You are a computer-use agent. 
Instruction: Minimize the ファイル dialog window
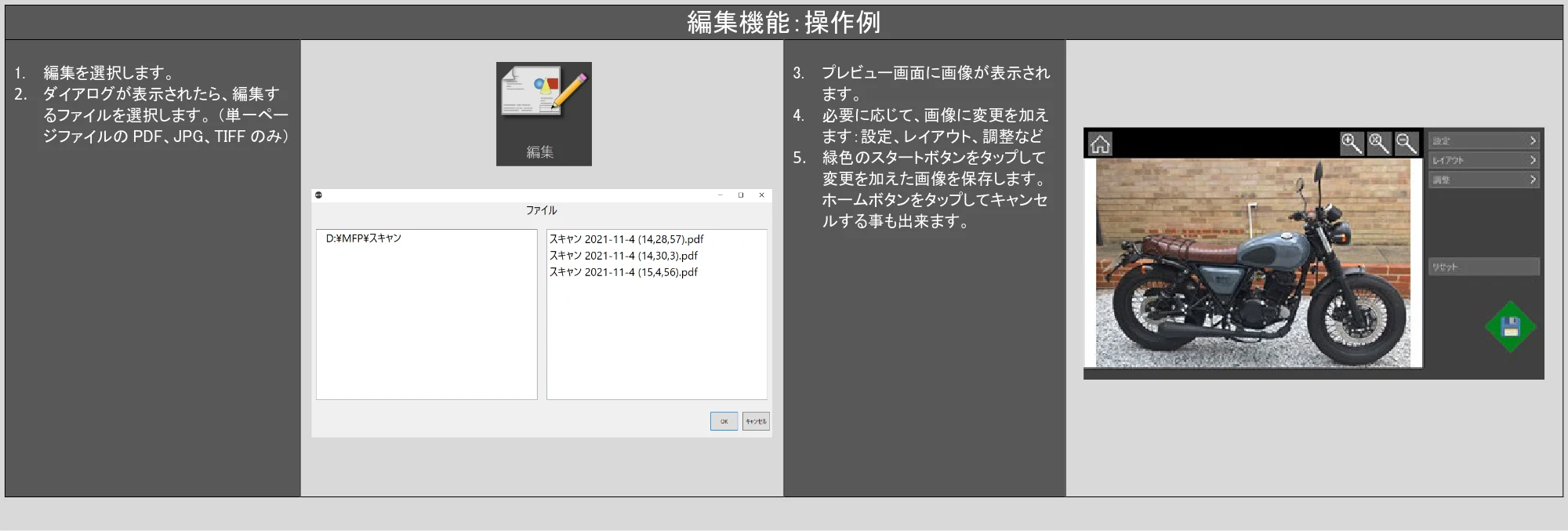click(x=720, y=195)
